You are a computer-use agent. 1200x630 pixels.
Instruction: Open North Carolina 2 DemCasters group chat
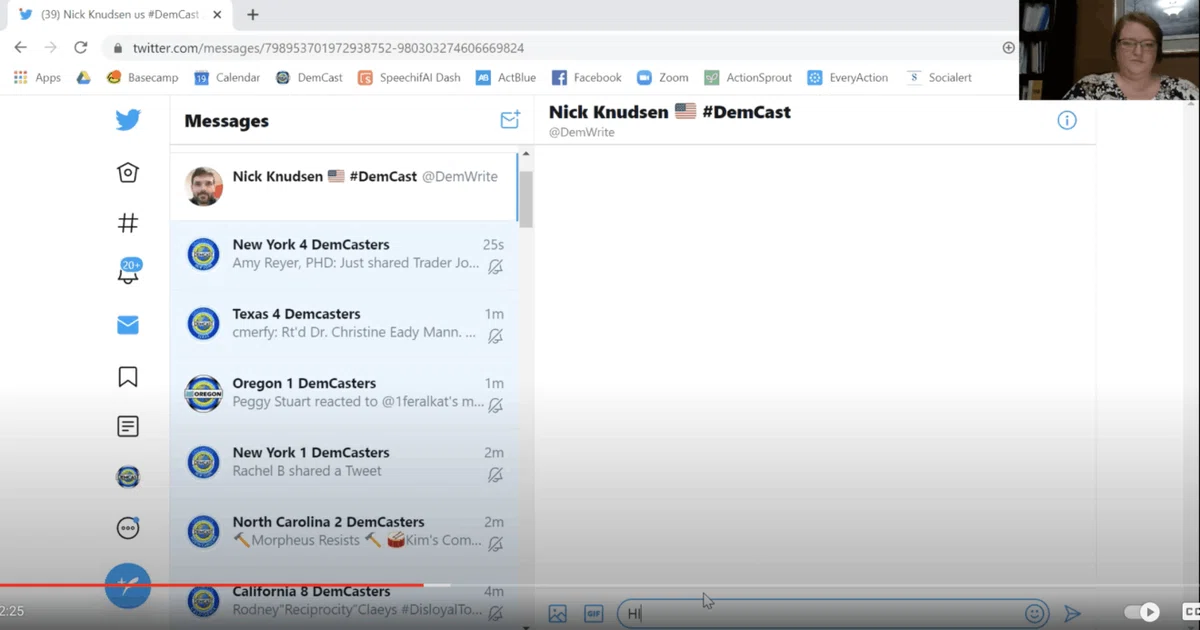[x=344, y=531]
